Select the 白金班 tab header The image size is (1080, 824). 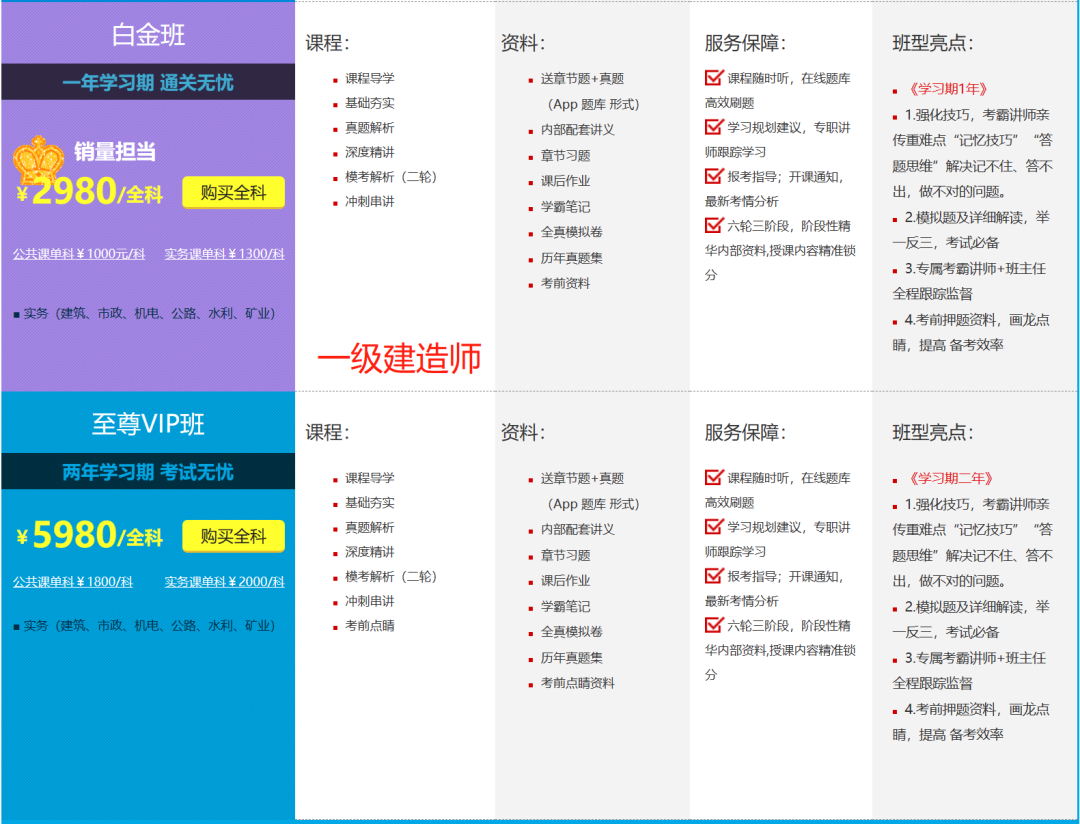pyautogui.click(x=148, y=33)
